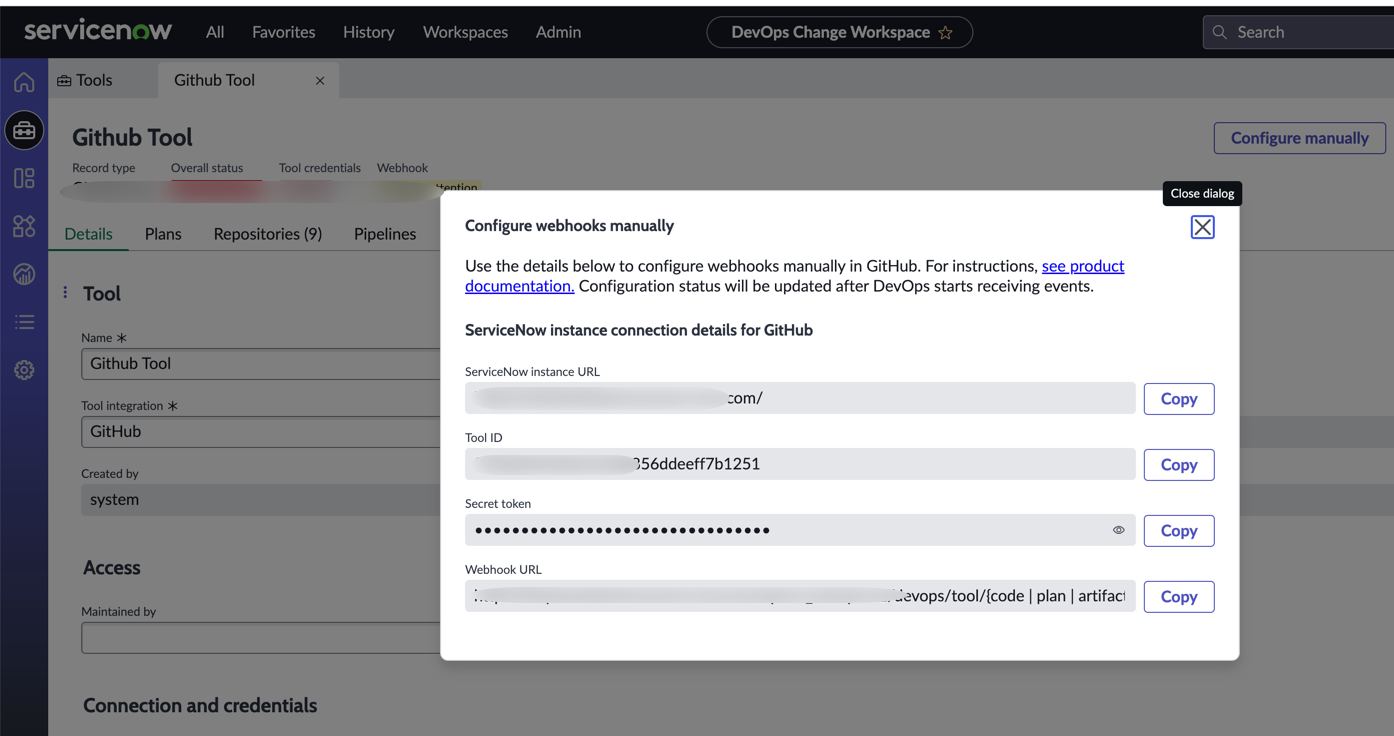The height and width of the screenshot is (736, 1394).
Task: Switch to the Details tab
Action: click(88, 234)
